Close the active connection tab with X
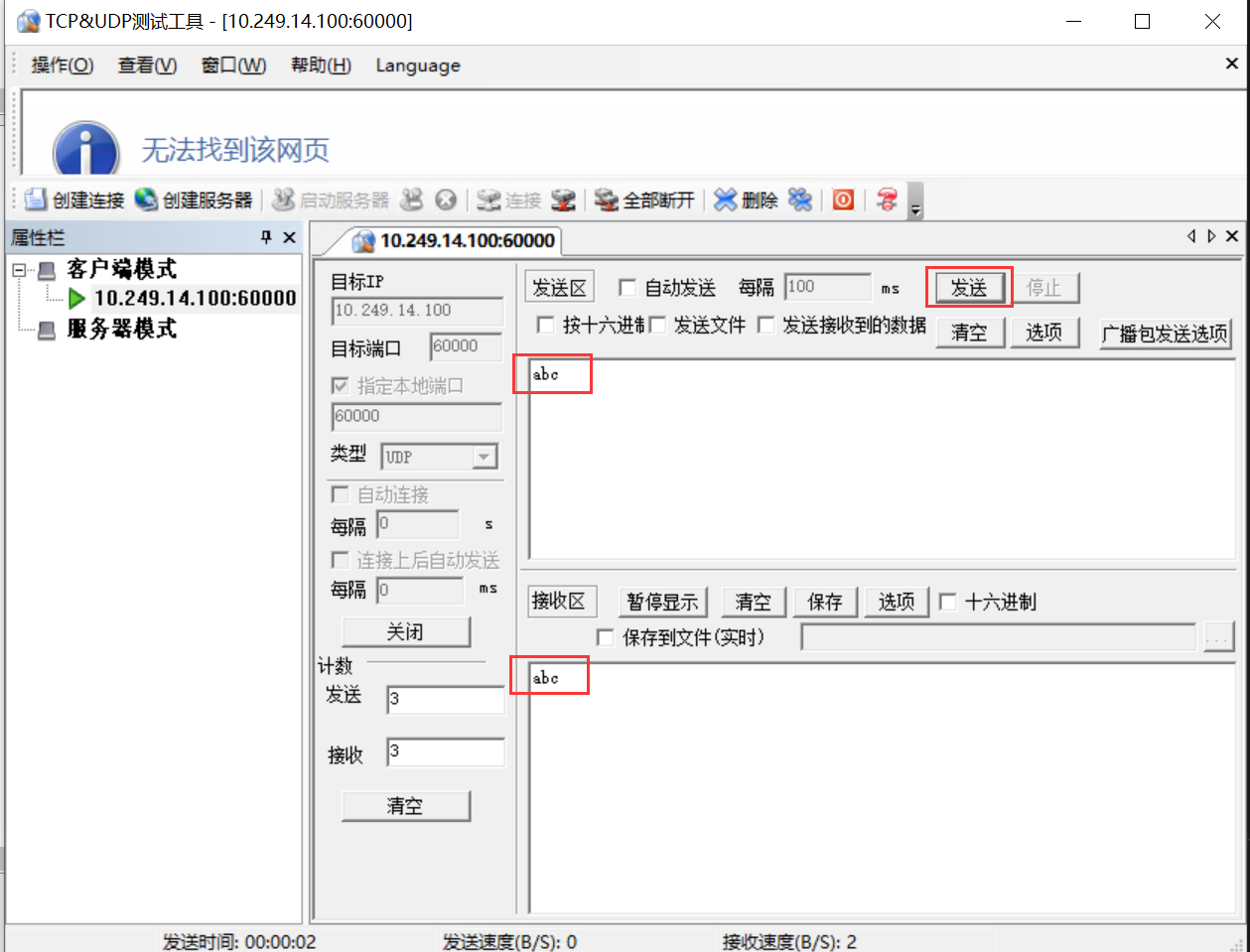This screenshot has height=952, width=1250. click(1232, 236)
